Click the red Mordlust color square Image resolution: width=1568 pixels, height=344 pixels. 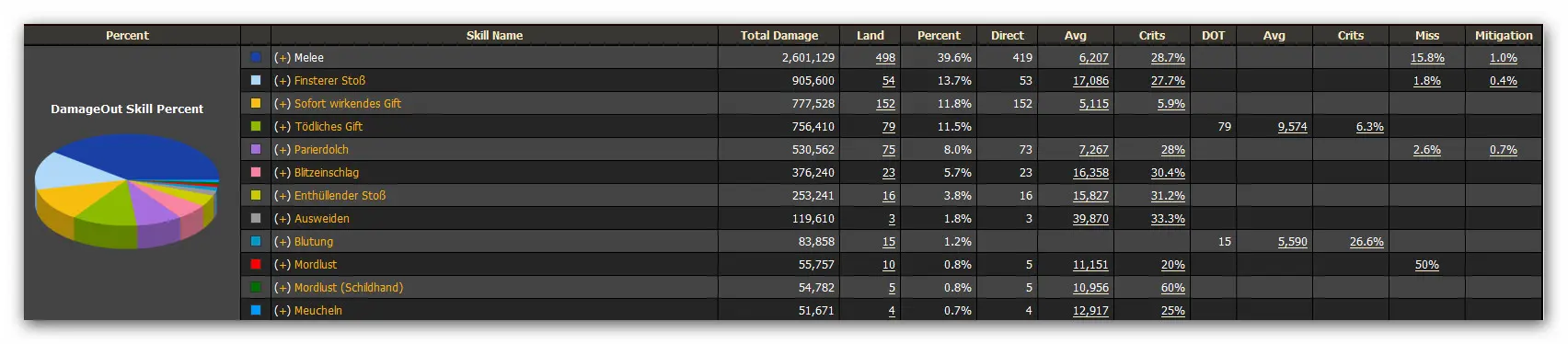tap(256, 264)
